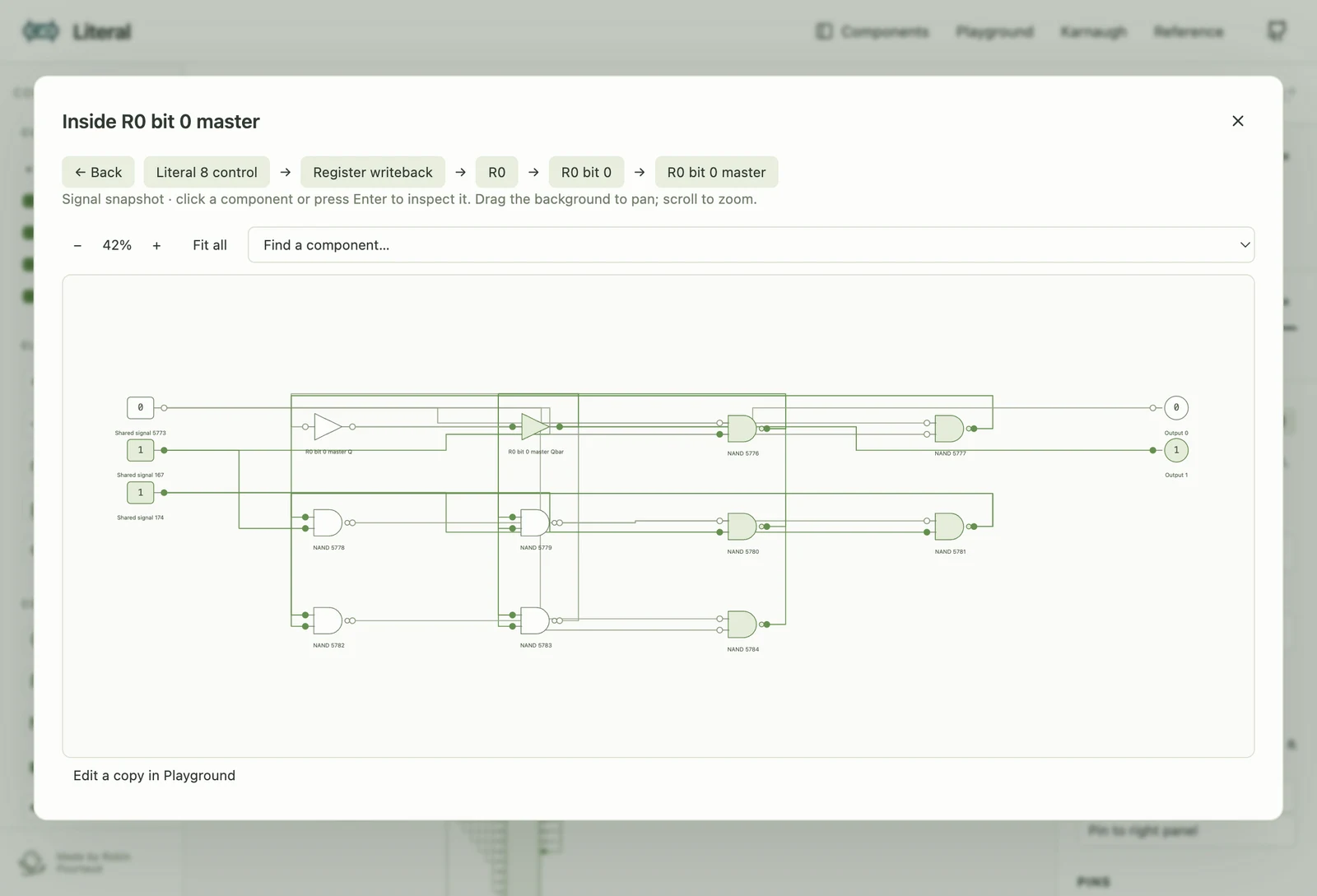Inspect the R0 bit 0 master Qbar buffer
This screenshot has width=1317, height=896.
pos(535,426)
